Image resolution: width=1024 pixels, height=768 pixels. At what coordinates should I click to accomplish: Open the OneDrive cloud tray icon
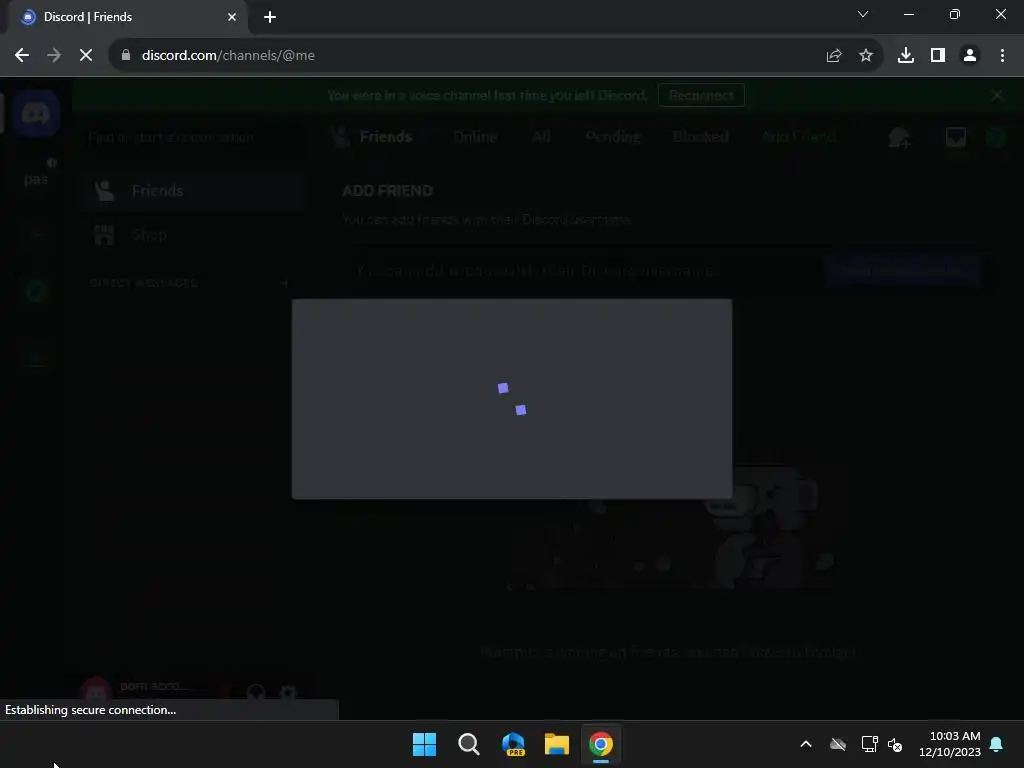click(838, 744)
